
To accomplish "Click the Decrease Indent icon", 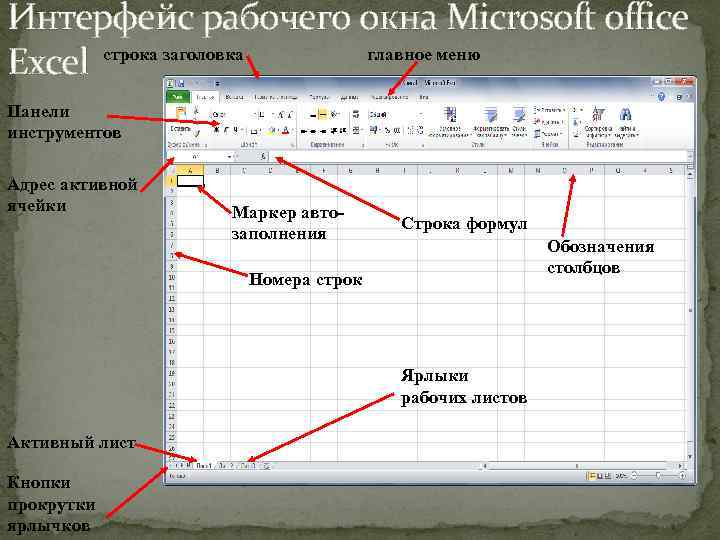I will click(334, 131).
